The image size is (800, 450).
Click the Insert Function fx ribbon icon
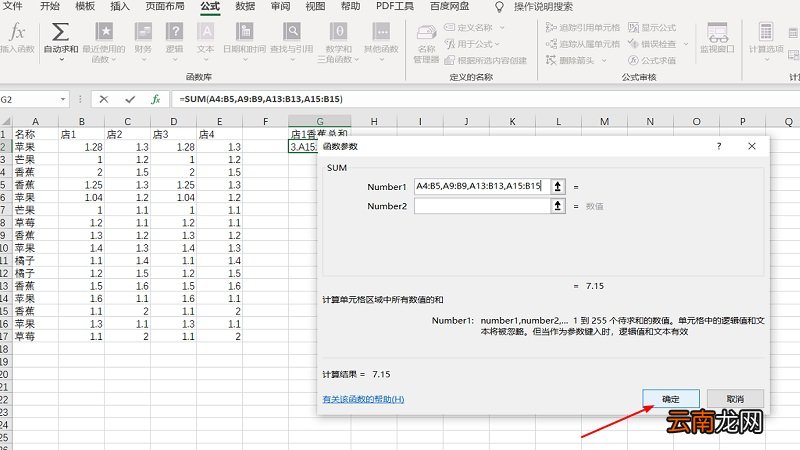pyautogui.click(x=17, y=33)
